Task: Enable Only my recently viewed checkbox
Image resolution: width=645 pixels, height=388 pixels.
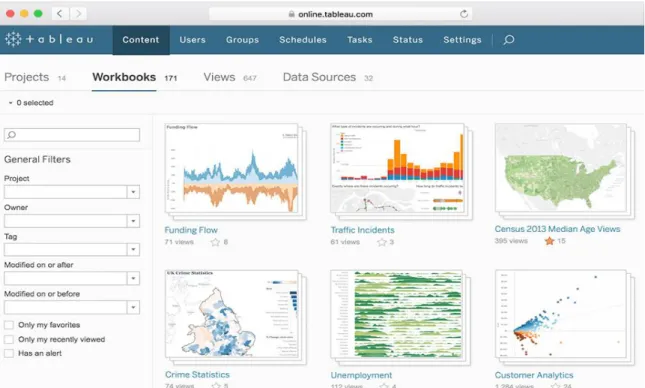Action: pyautogui.click(x=9, y=339)
